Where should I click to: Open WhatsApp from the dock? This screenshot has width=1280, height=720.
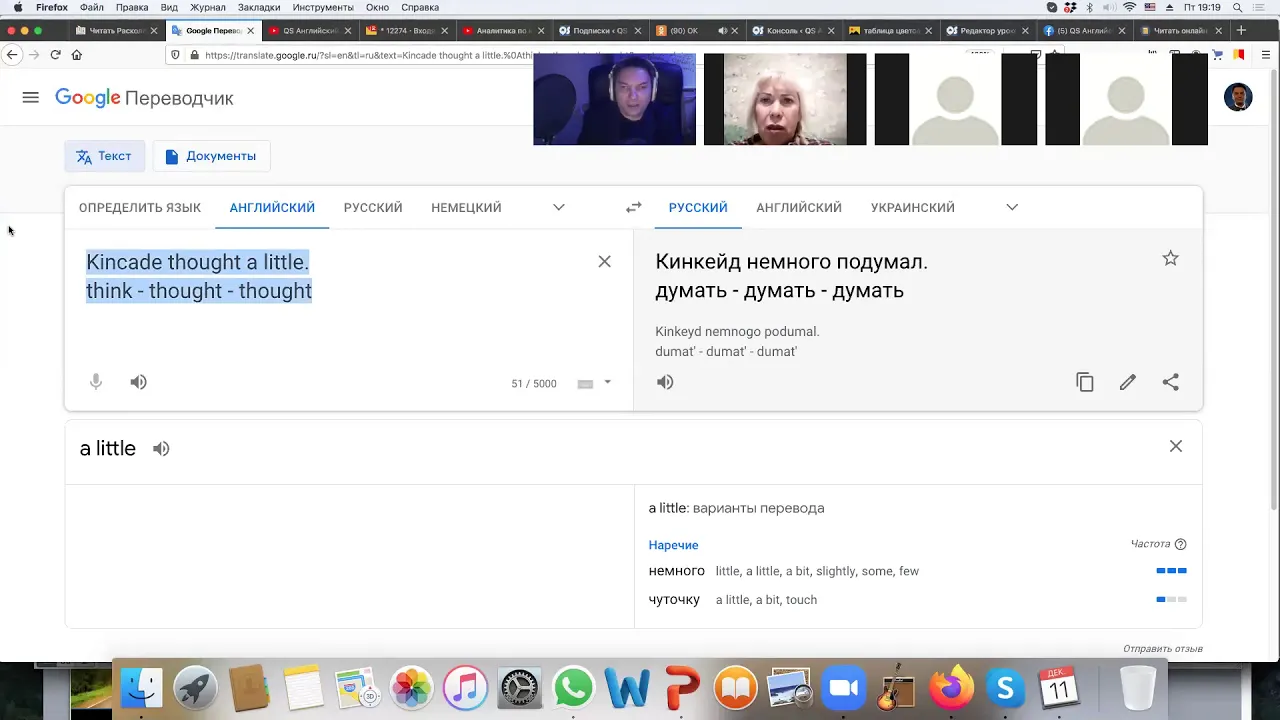(x=573, y=689)
